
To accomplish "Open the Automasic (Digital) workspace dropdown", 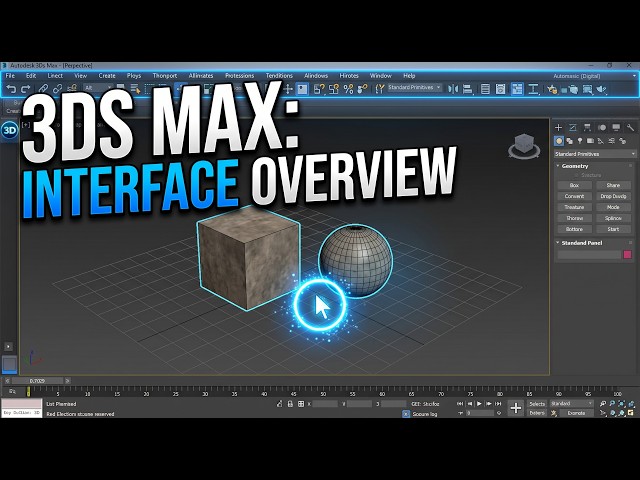I will [594, 76].
